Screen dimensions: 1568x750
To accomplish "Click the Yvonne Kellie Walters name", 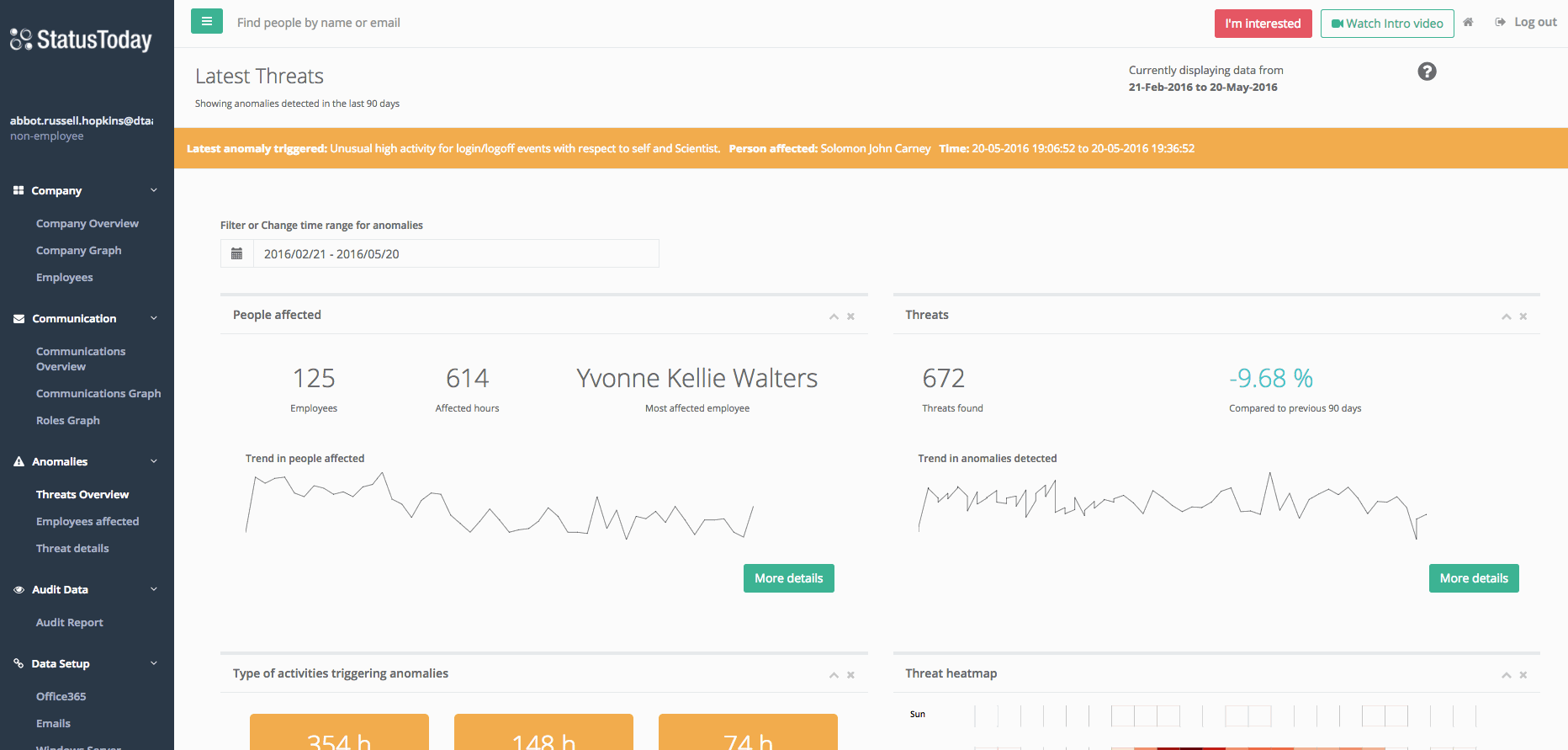I will (x=697, y=379).
